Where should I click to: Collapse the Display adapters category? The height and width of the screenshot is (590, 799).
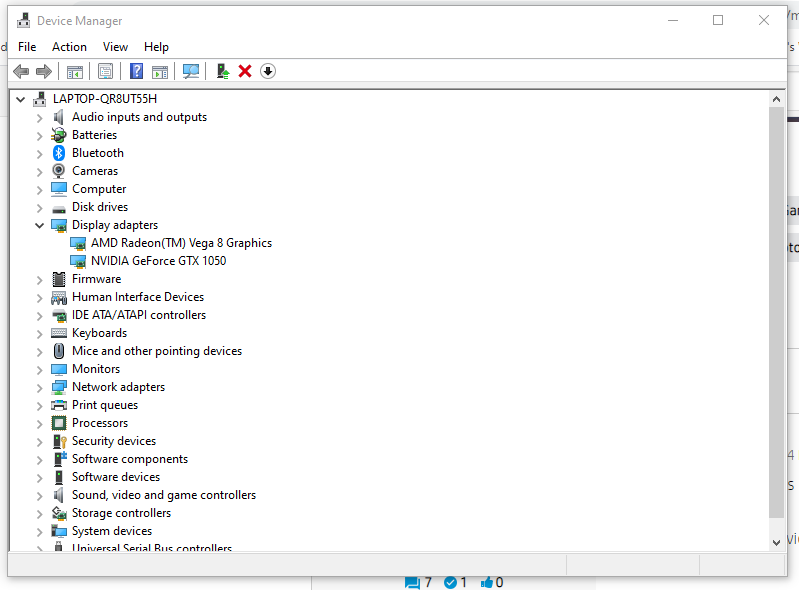(x=39, y=225)
